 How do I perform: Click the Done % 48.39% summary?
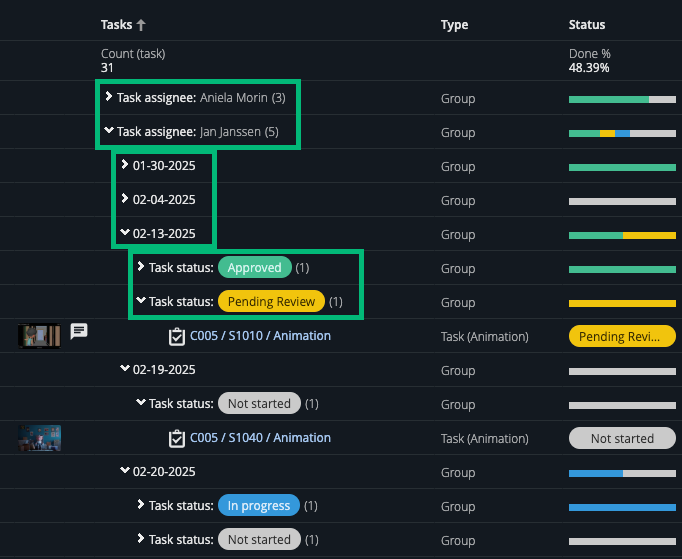pyautogui.click(x=589, y=60)
